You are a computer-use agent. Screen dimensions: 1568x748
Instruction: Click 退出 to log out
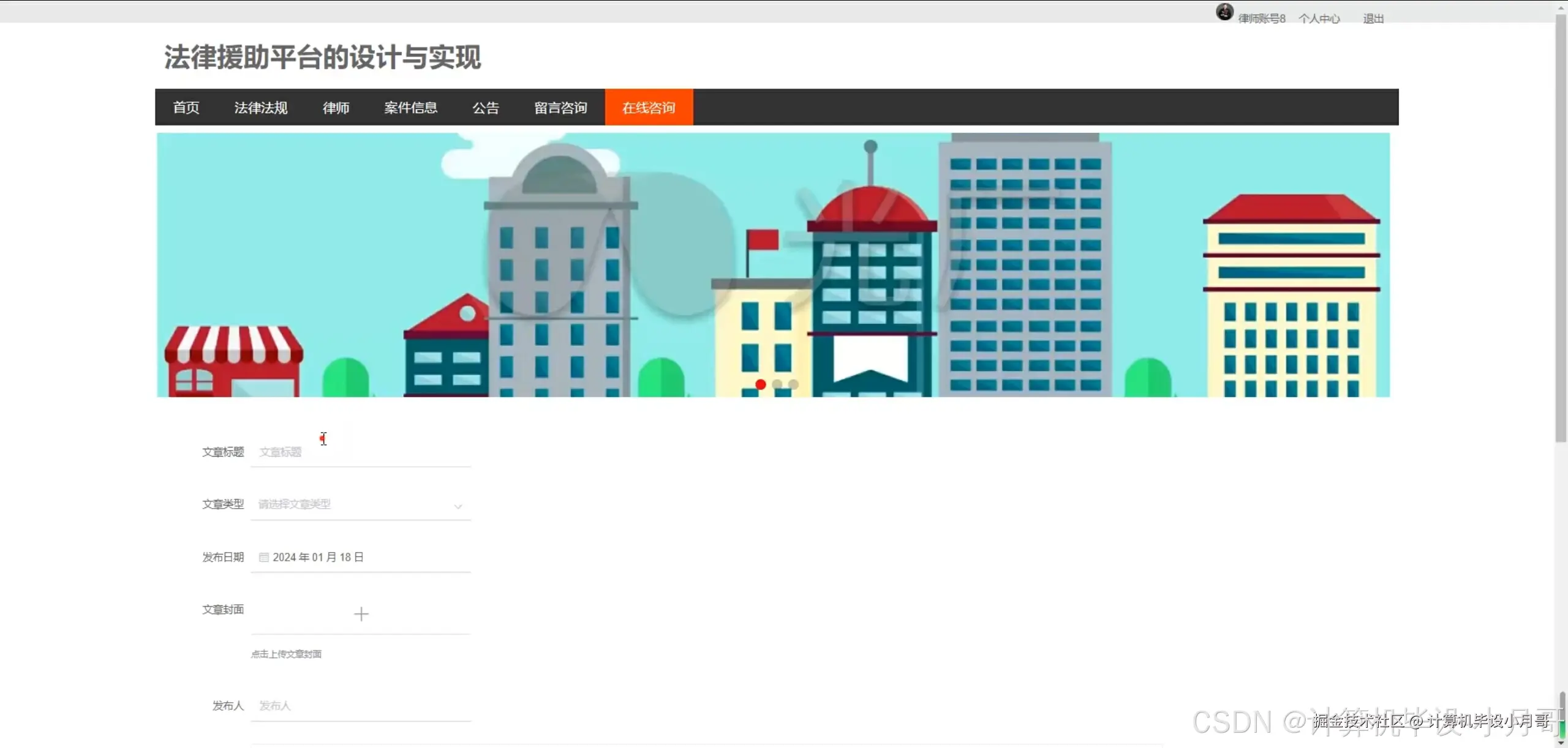coord(1373,18)
